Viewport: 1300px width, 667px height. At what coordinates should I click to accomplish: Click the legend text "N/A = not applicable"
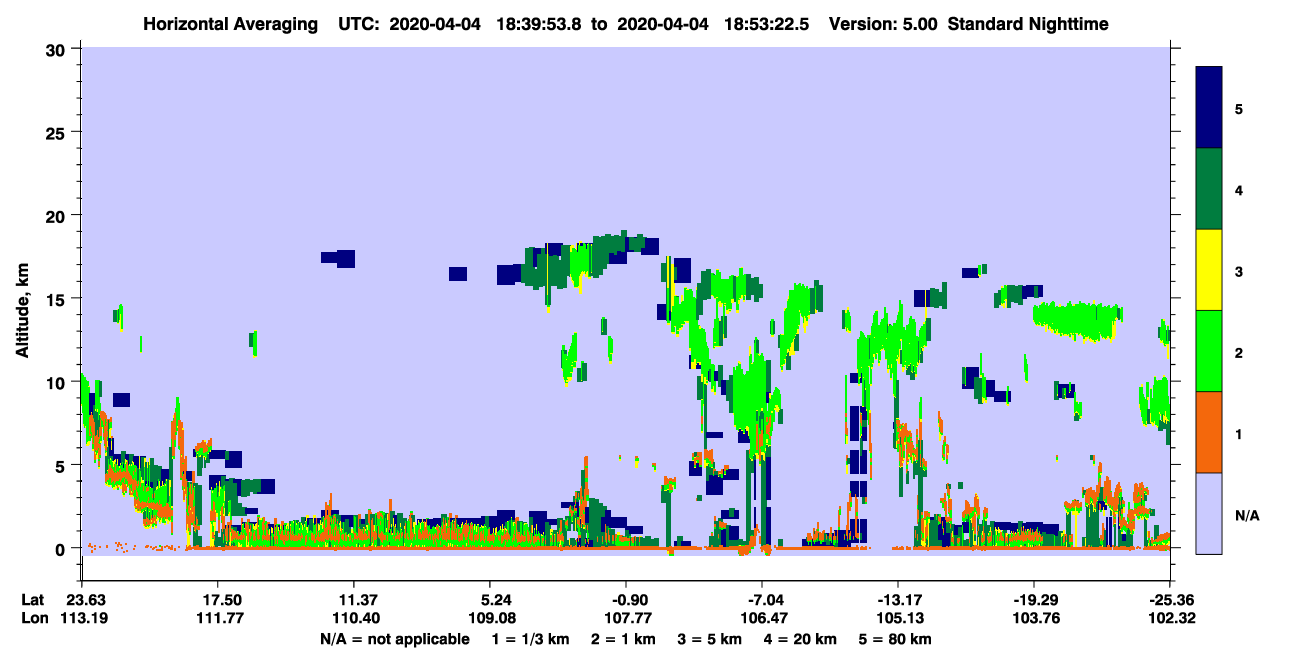[x=394, y=639]
